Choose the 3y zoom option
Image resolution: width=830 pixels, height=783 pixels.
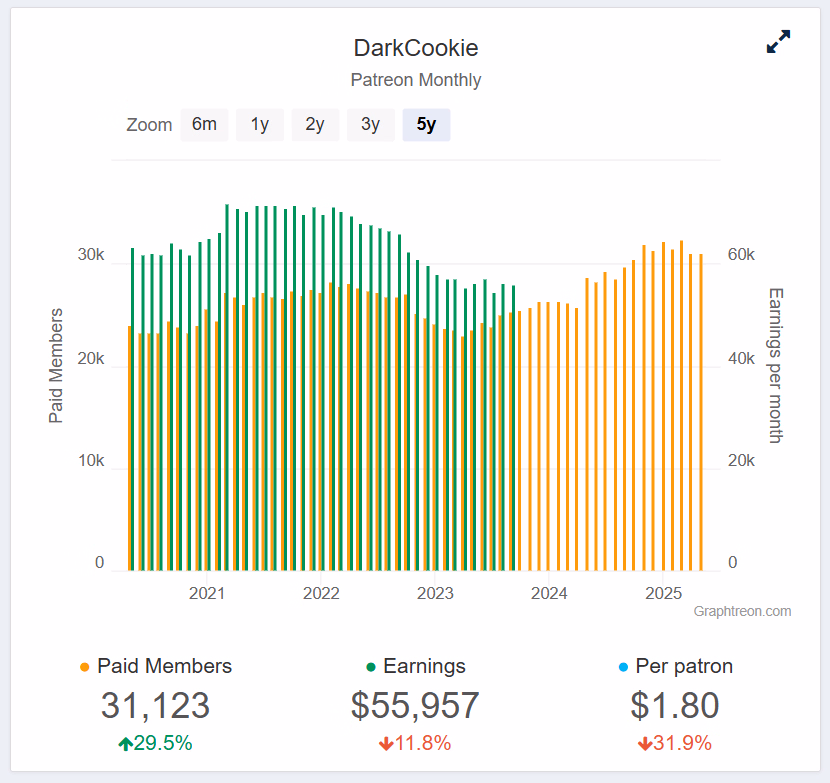click(371, 125)
